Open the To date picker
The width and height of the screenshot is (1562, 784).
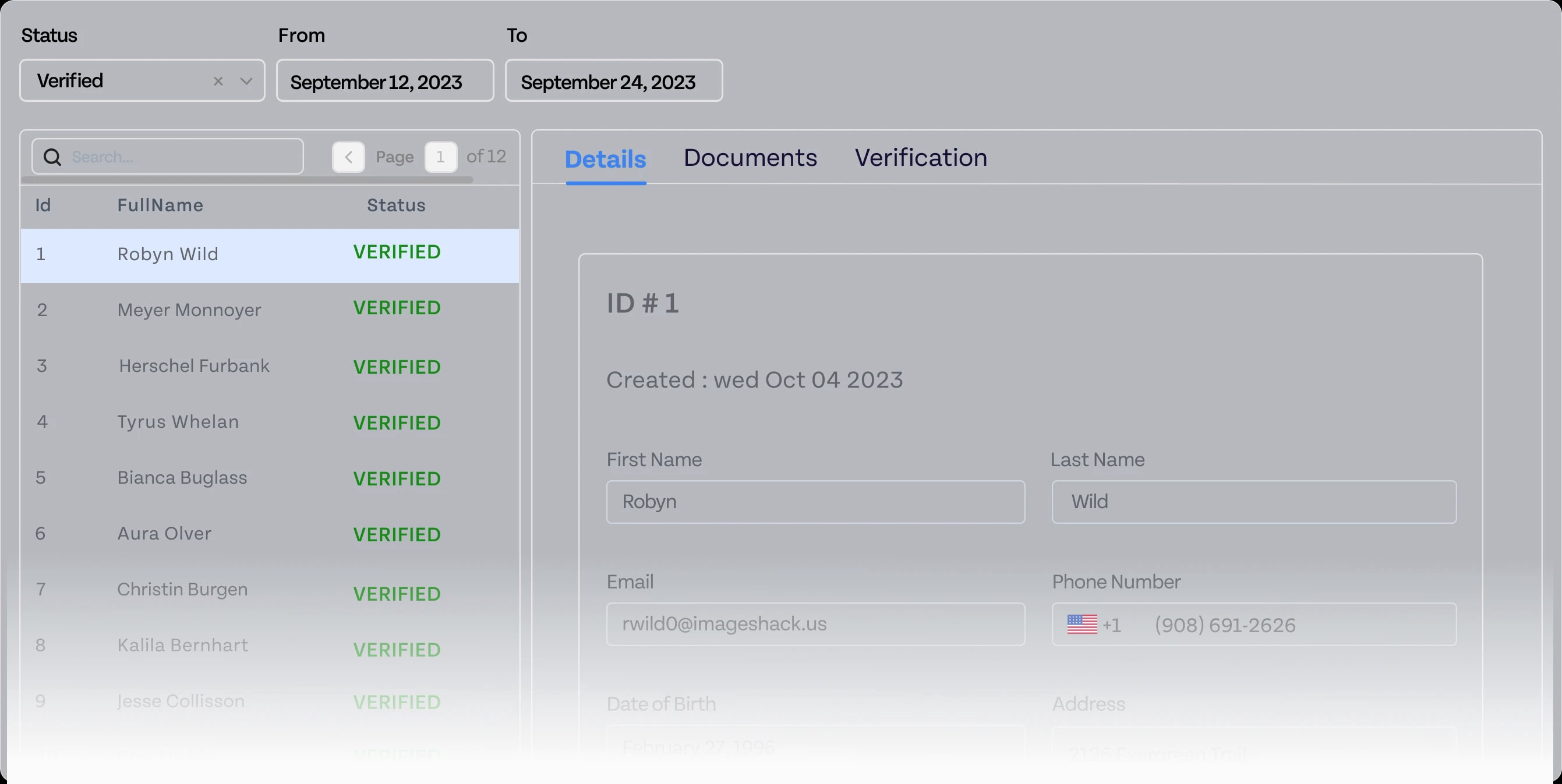[613, 80]
